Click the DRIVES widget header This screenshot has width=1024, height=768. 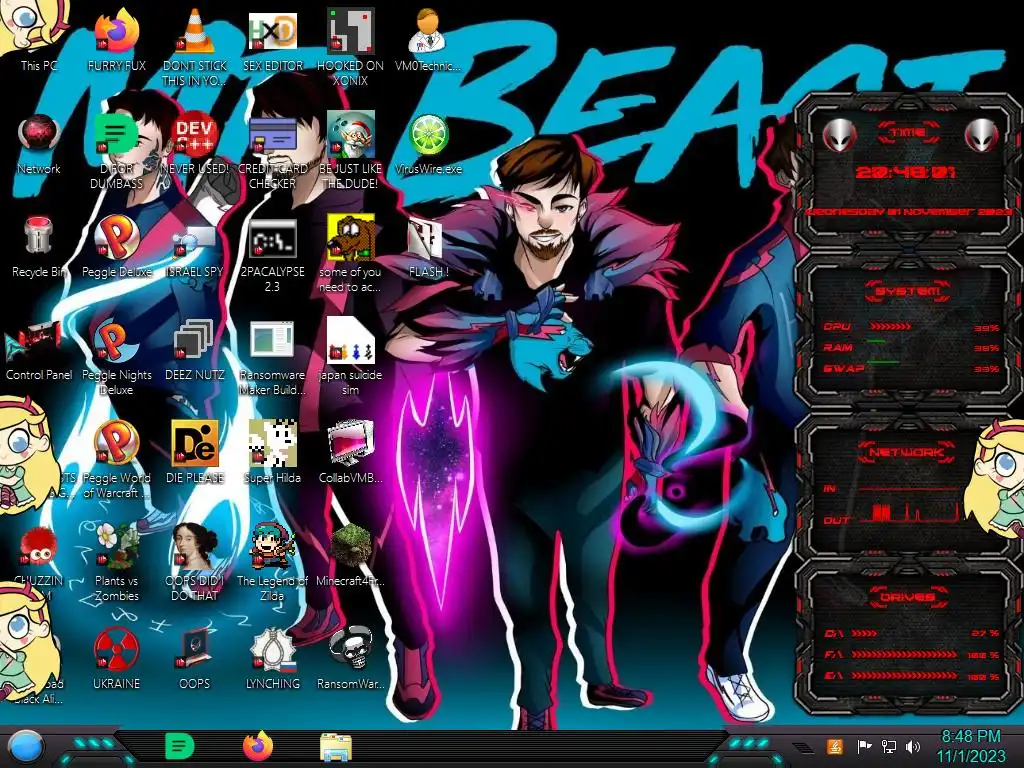pyautogui.click(x=907, y=596)
